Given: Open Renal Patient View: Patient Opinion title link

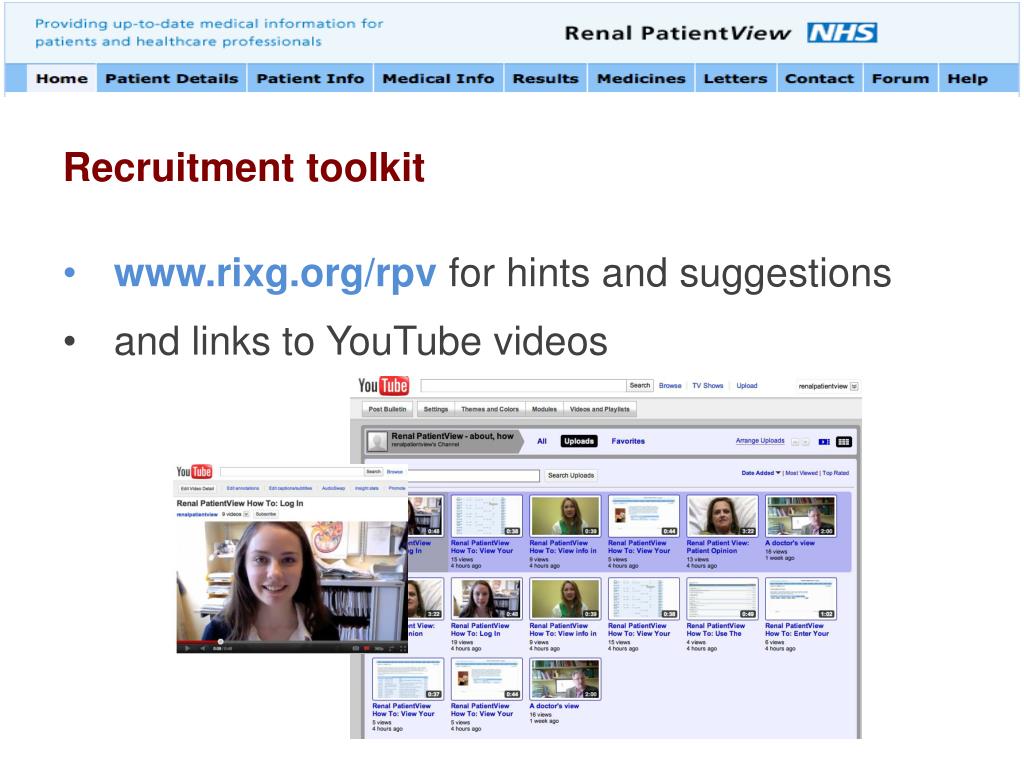Looking at the screenshot, I should click(718, 547).
